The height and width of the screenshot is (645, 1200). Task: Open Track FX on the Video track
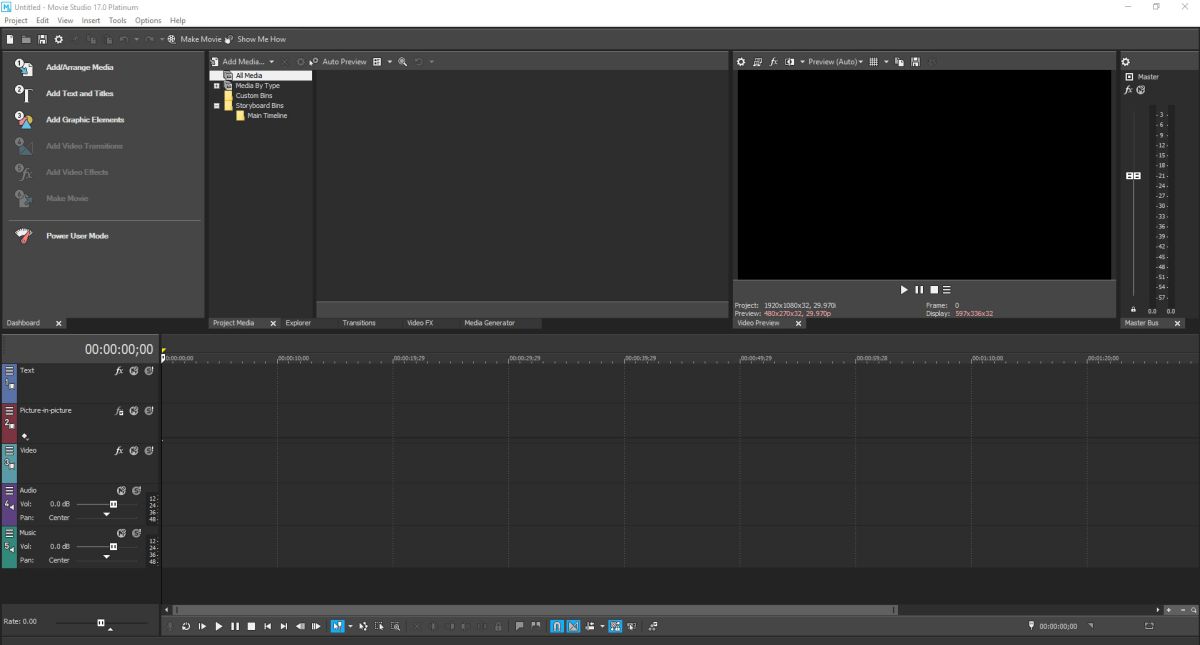118,451
